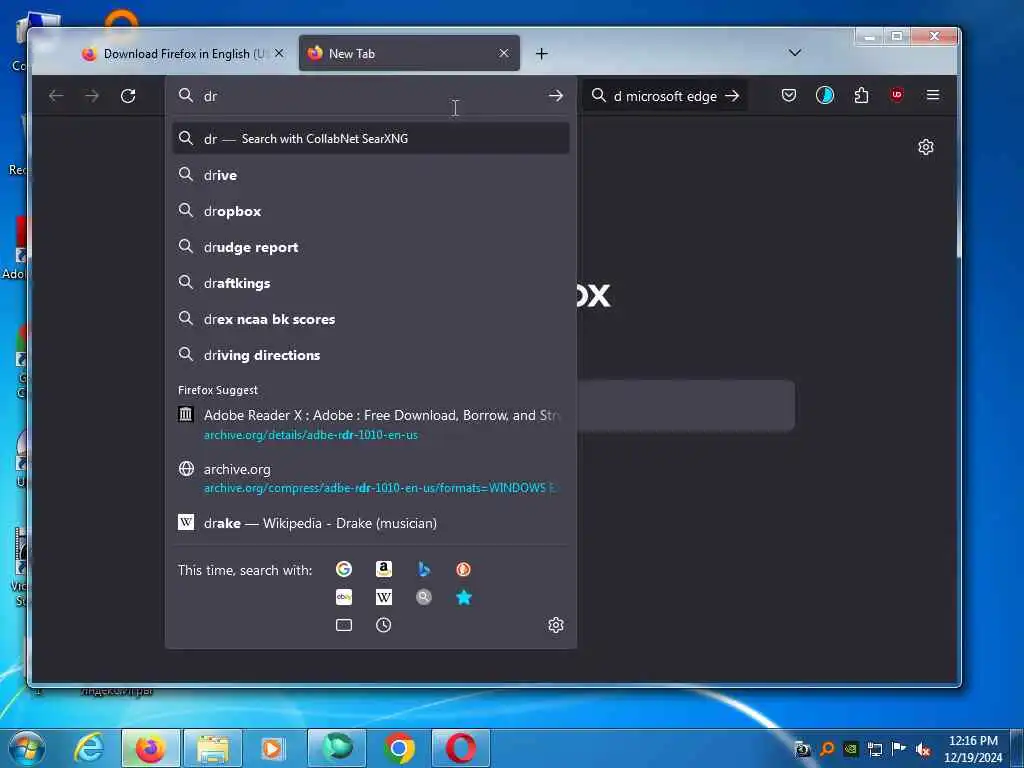Image resolution: width=1024 pixels, height=768 pixels.
Task: Search this time with Amazon
Action: tap(384, 569)
